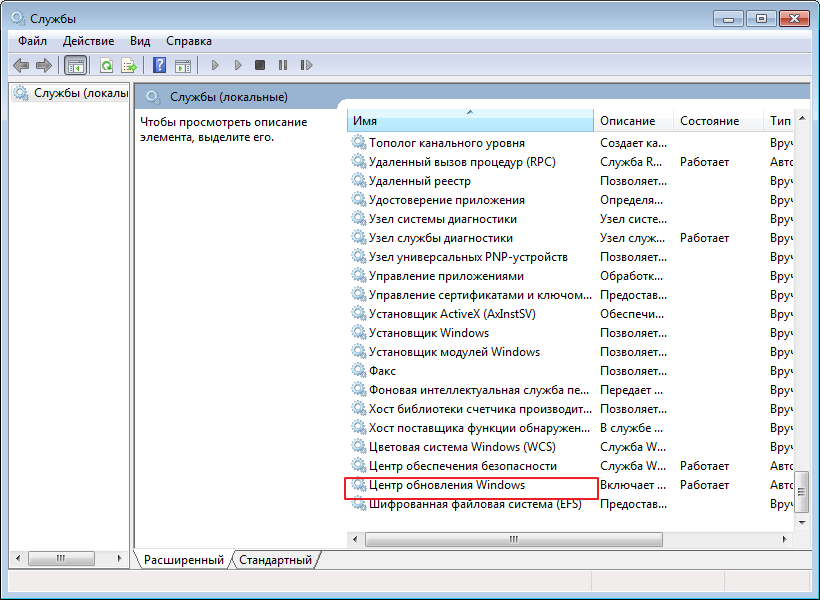820x600 pixels.
Task: Click the Состояние column header
Action: click(709, 121)
